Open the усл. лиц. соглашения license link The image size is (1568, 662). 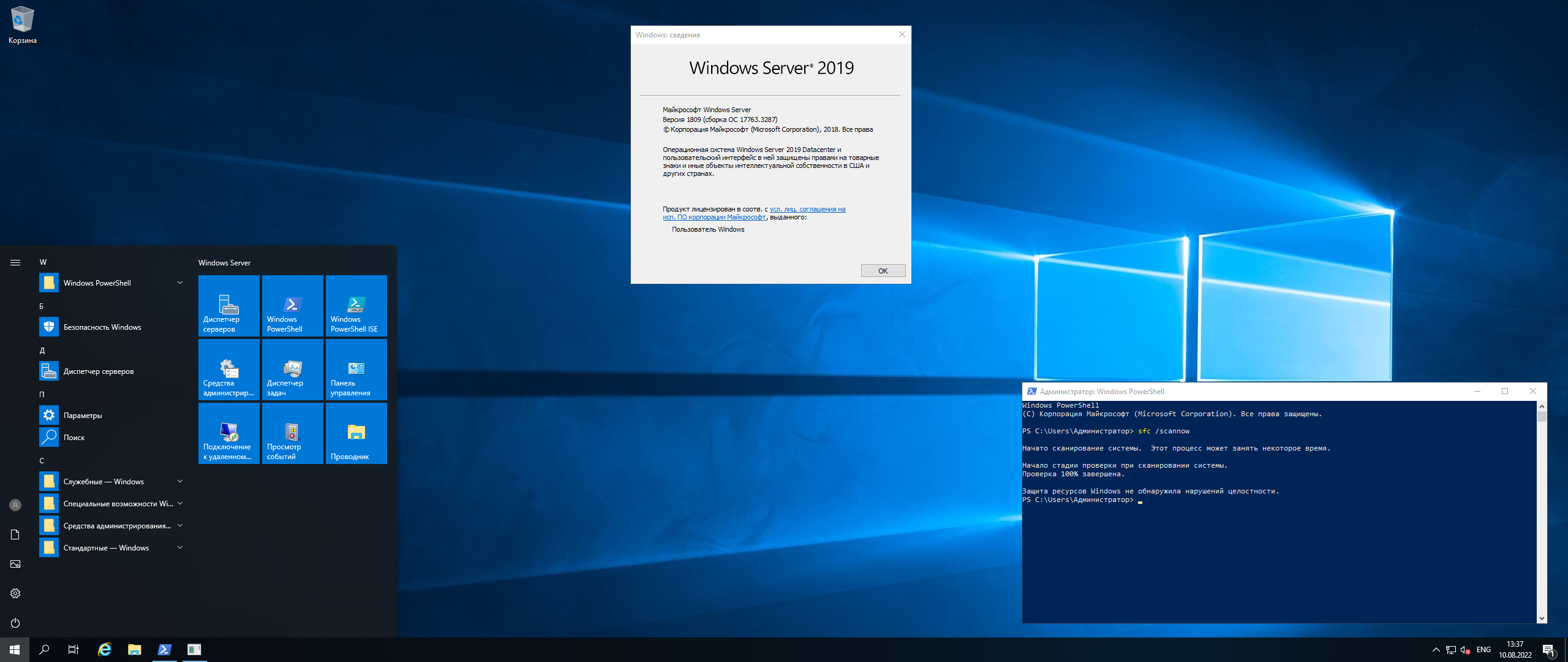[x=807, y=209]
